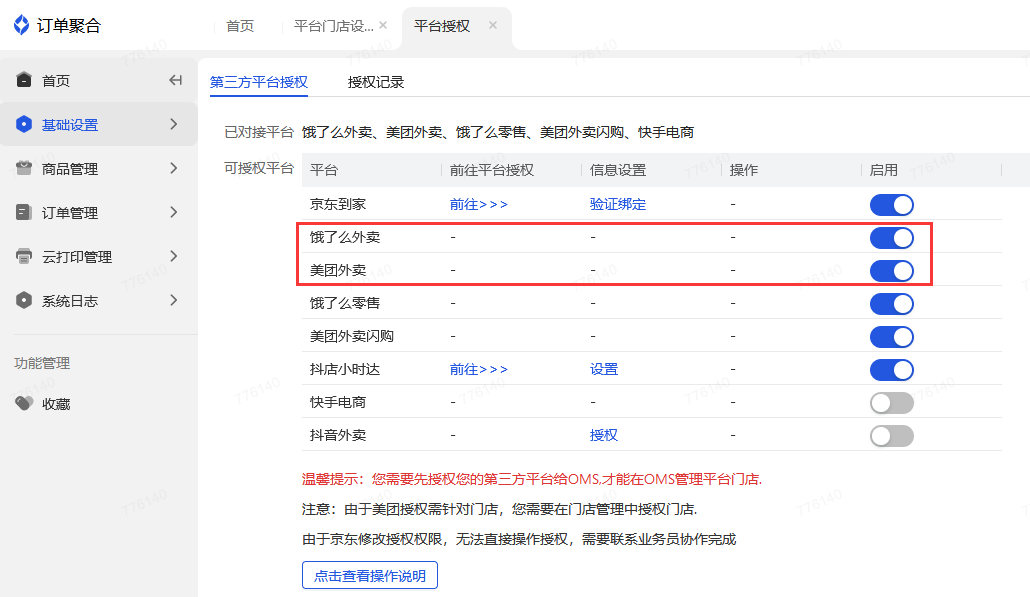Viewport: 1030px width, 597px height.
Task: Select the 美团外卖闪购 platform name cell
Action: pyautogui.click(x=351, y=336)
